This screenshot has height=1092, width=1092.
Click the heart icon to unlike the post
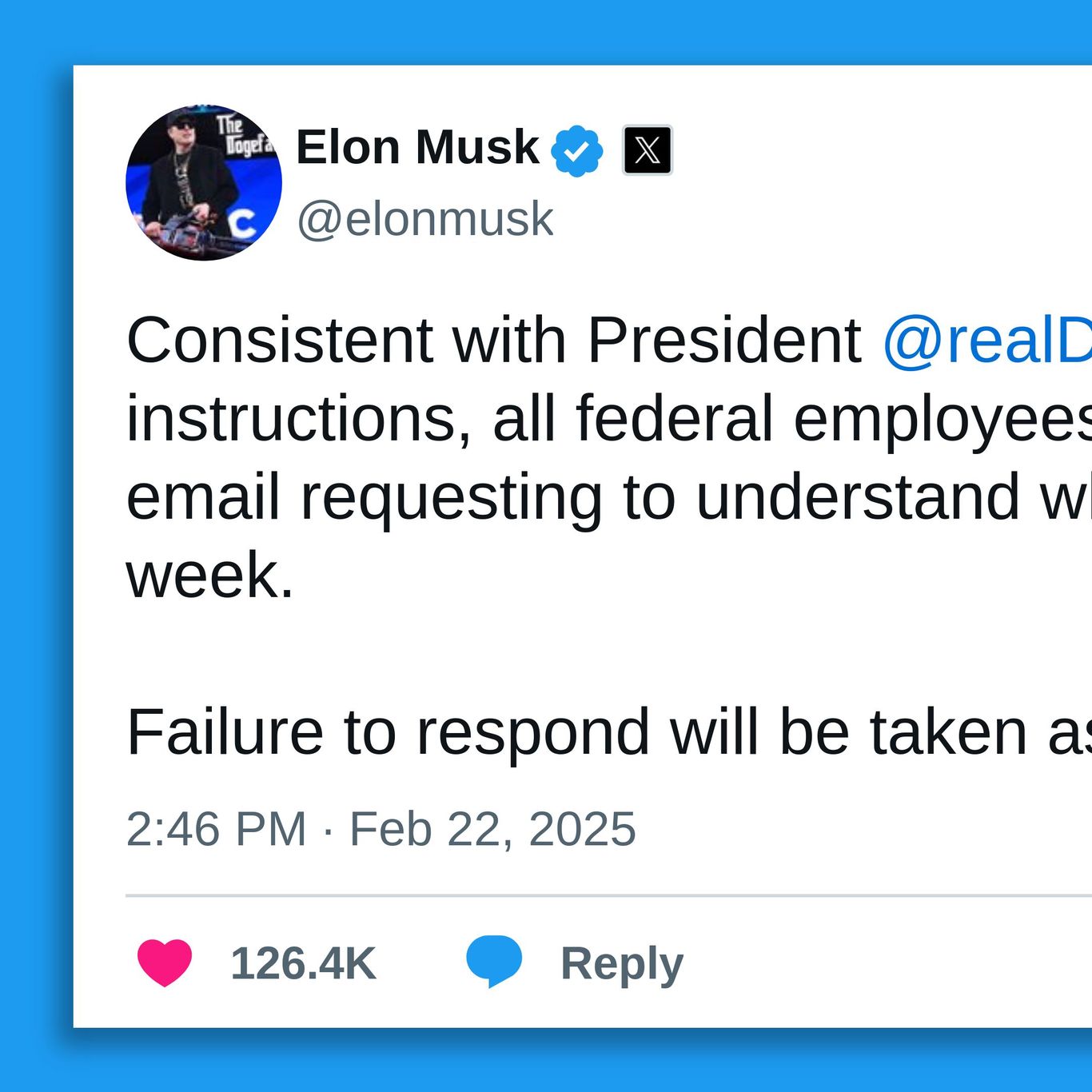click(x=164, y=962)
